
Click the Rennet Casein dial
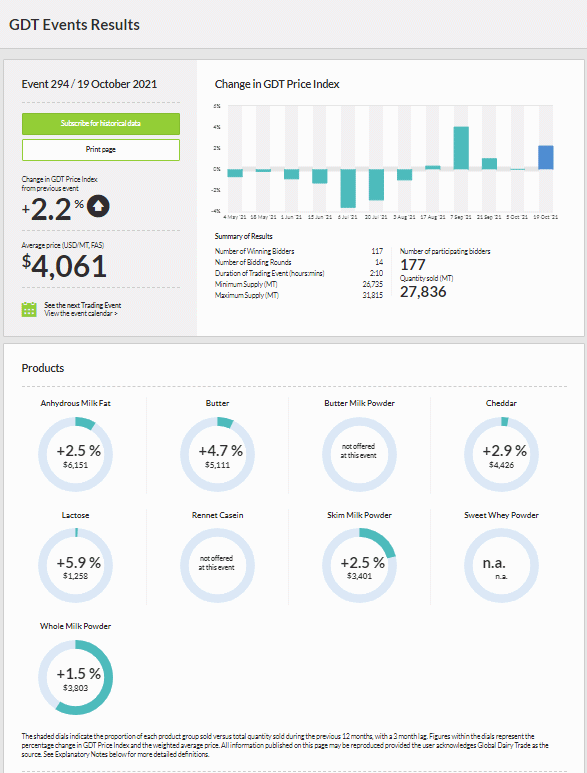coord(217,565)
